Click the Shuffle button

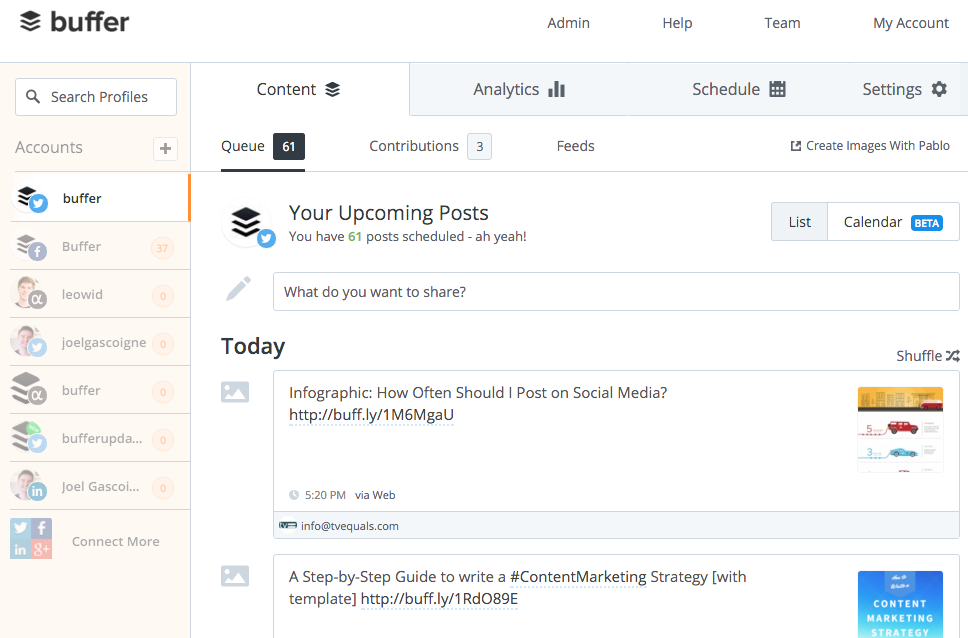click(928, 356)
